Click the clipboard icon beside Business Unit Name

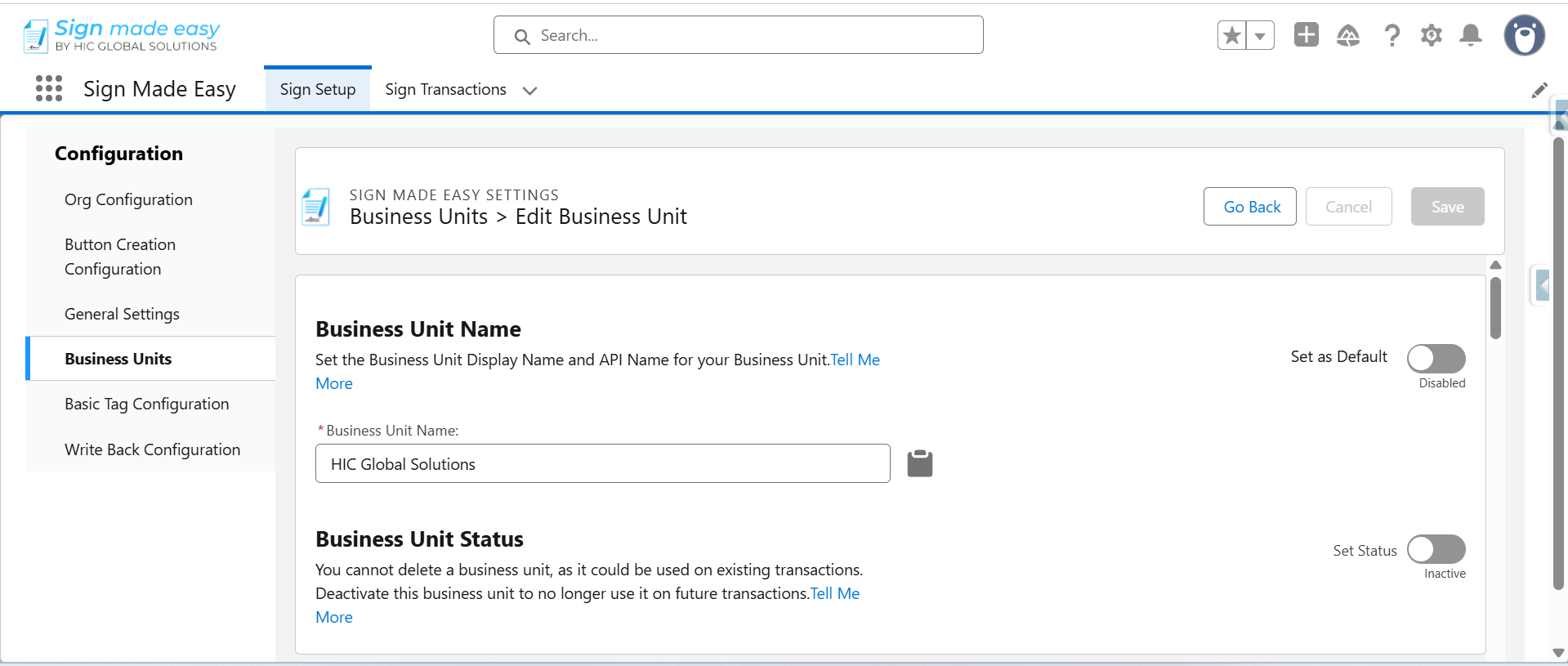(x=920, y=463)
